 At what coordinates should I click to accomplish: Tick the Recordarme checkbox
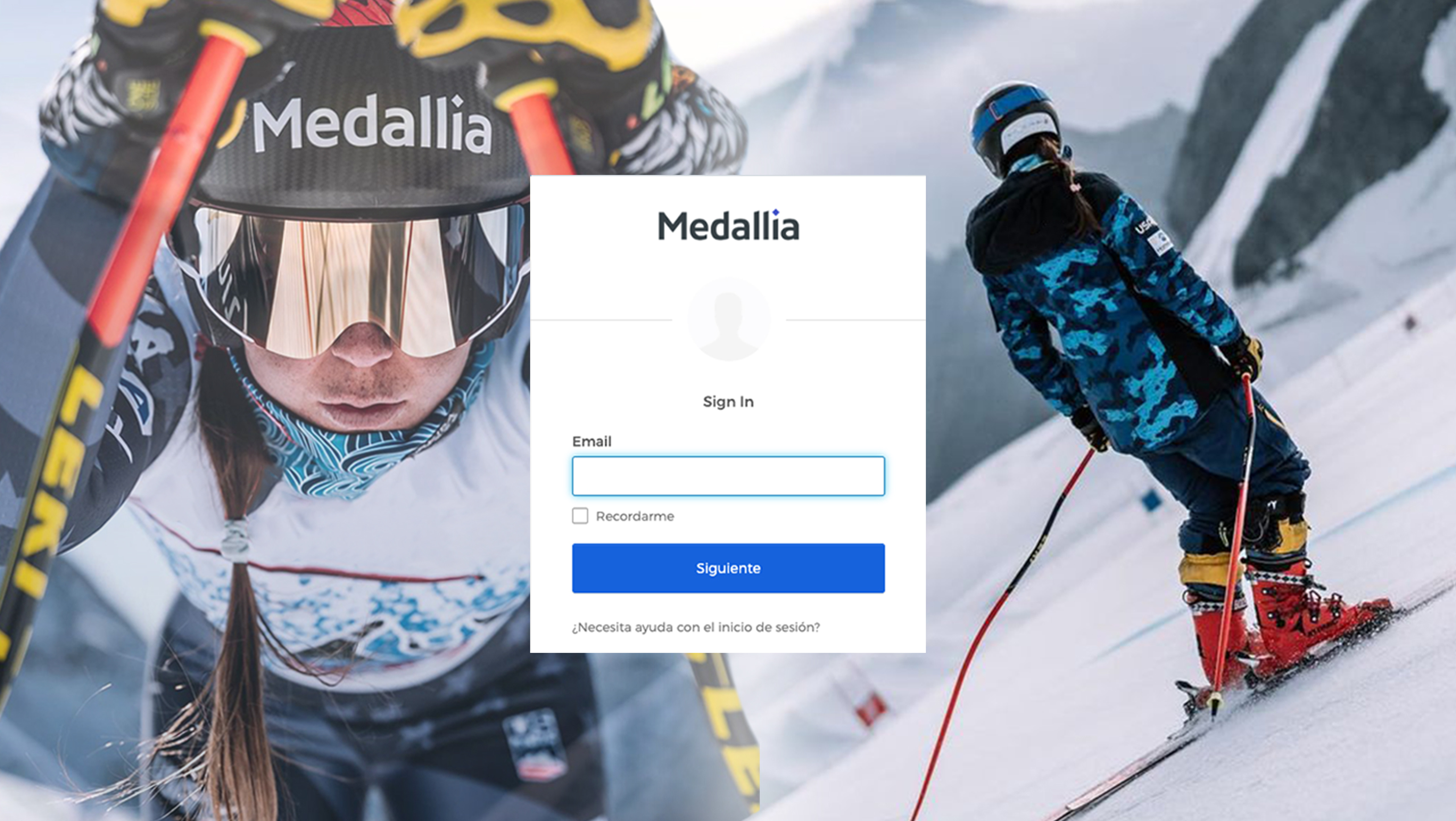(x=580, y=516)
